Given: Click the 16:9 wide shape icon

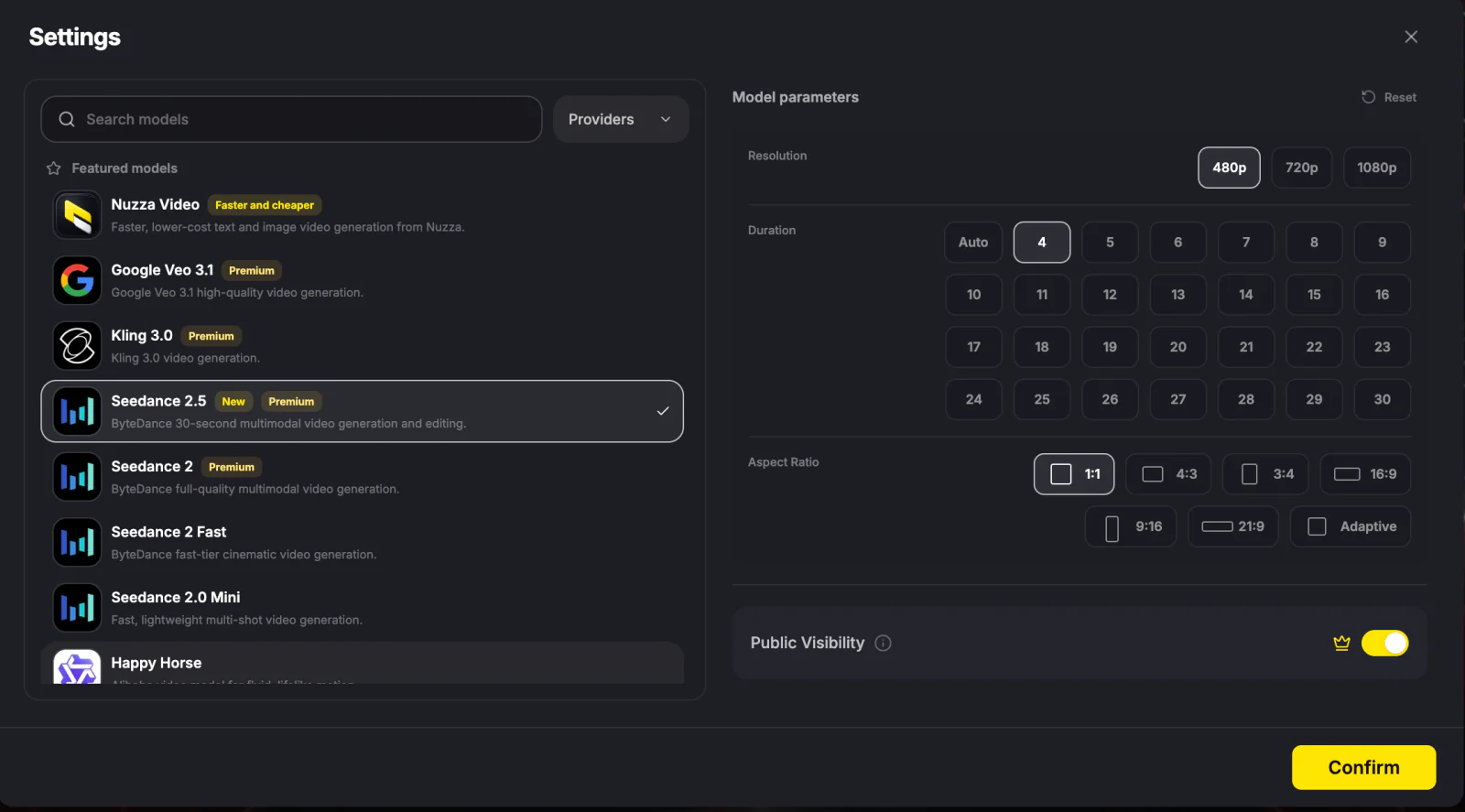Looking at the screenshot, I should [x=1347, y=474].
